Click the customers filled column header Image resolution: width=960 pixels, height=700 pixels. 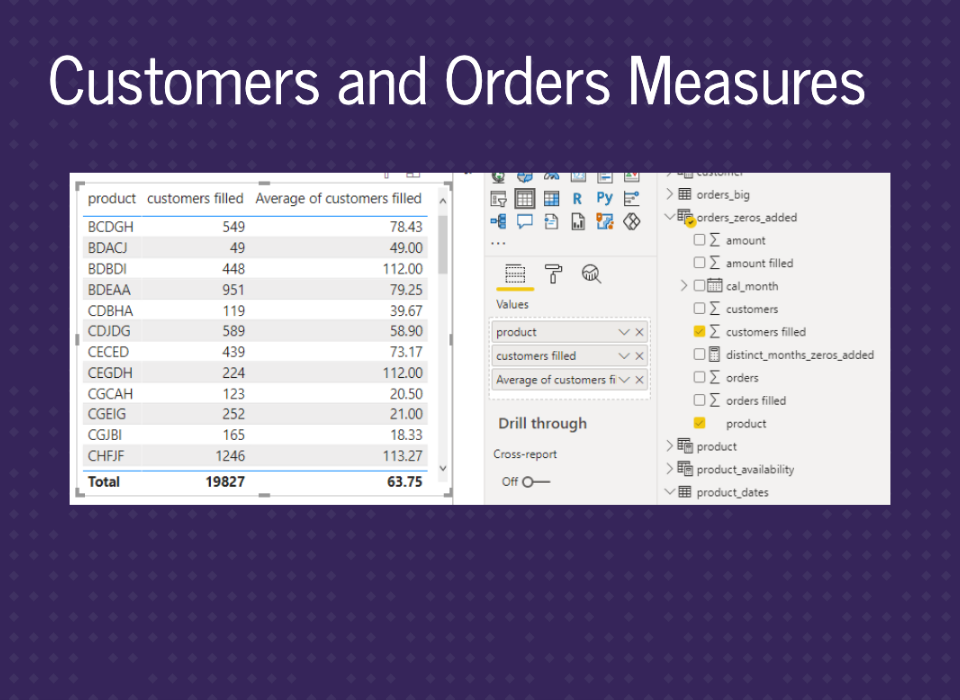[x=195, y=198]
